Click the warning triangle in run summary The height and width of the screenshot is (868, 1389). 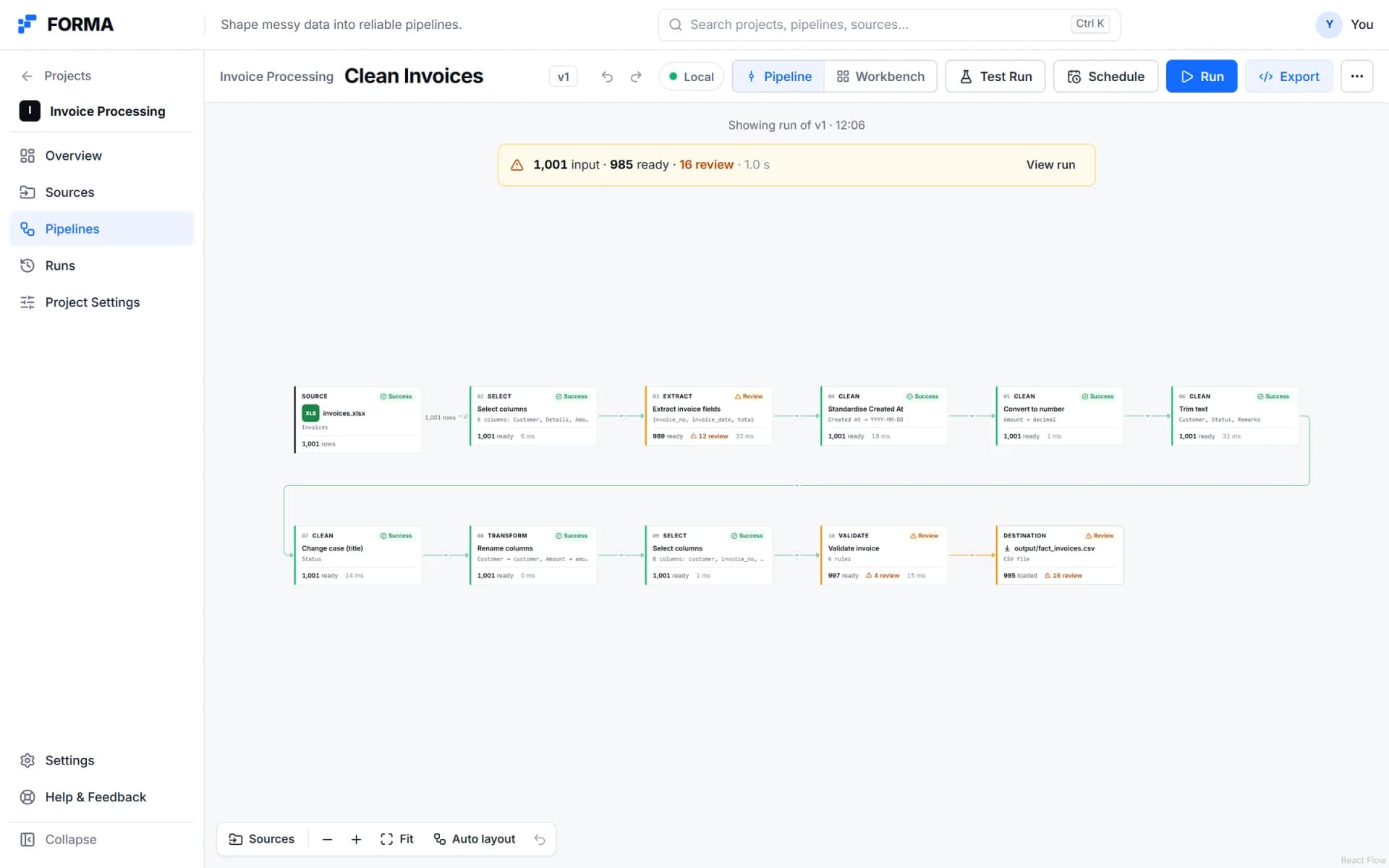tap(517, 165)
